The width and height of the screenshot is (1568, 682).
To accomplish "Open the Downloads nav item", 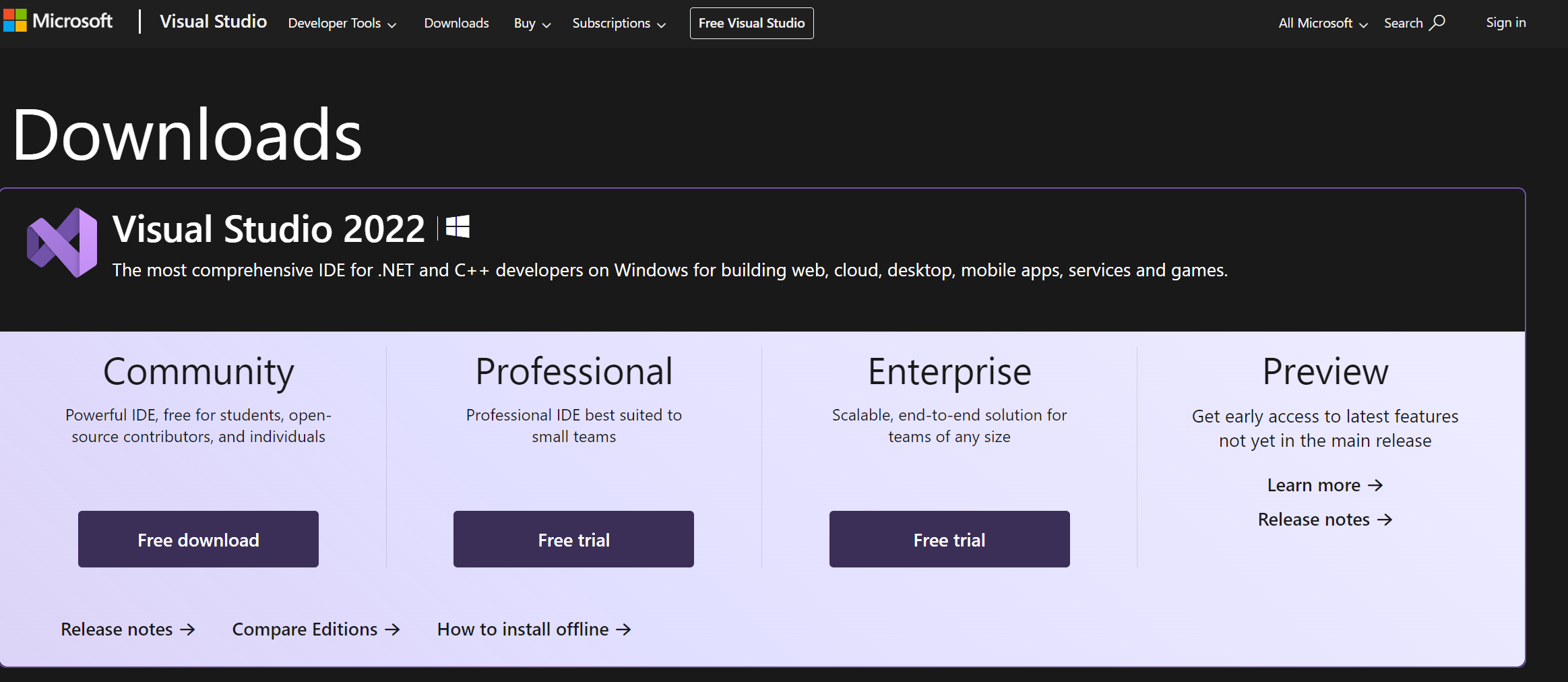I will (x=456, y=23).
